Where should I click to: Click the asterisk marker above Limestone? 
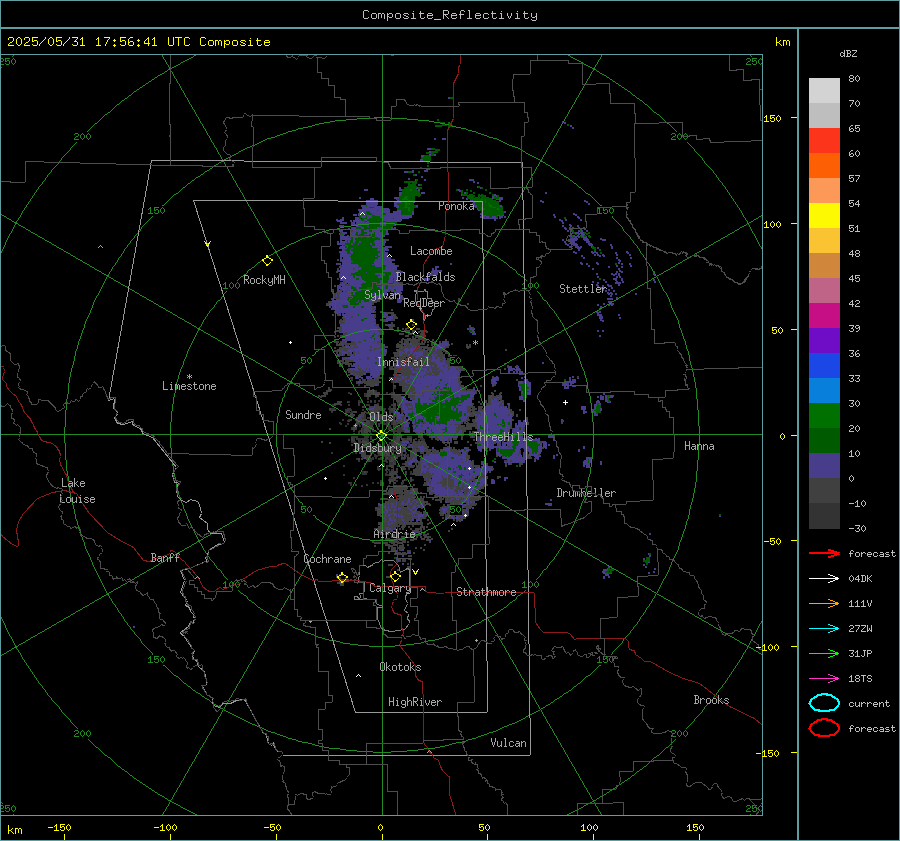tap(189, 377)
